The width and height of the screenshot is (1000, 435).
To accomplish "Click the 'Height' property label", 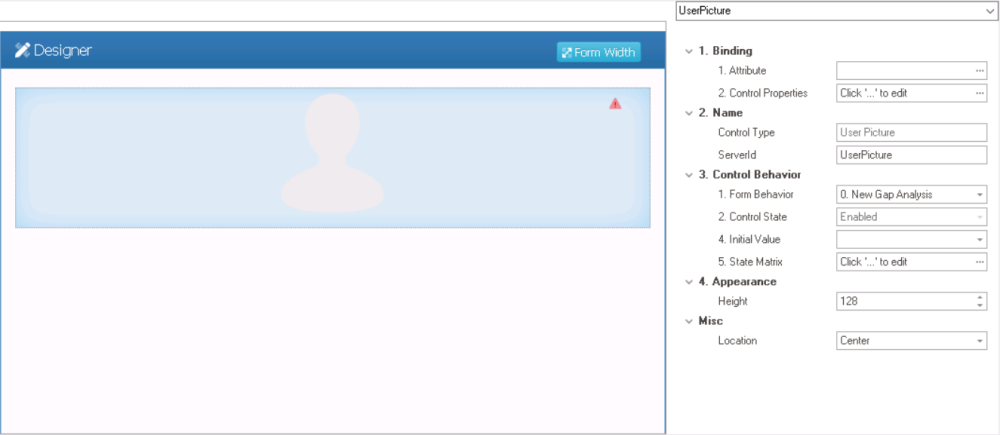I will pos(733,301).
